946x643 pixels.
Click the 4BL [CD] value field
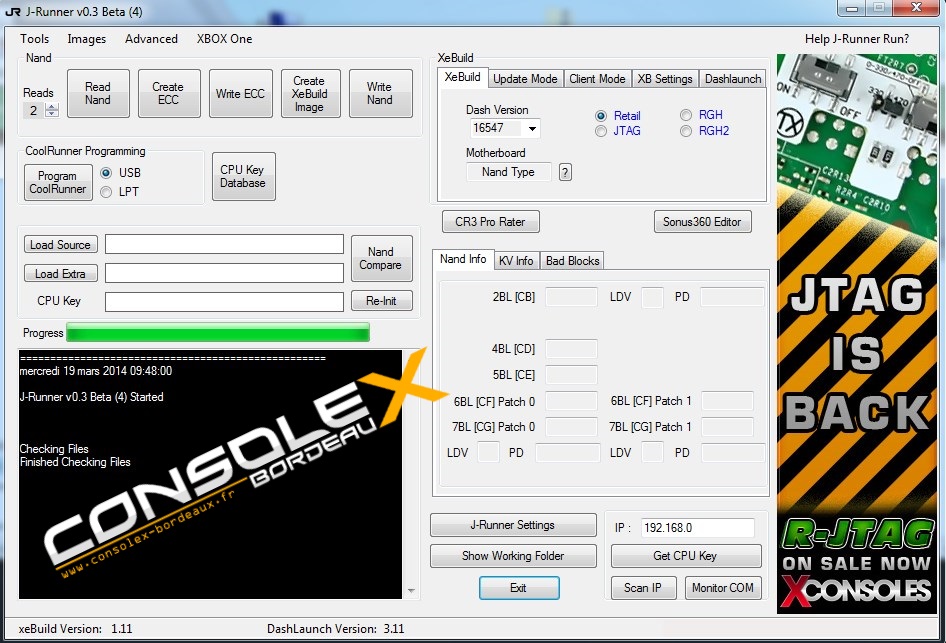point(571,349)
